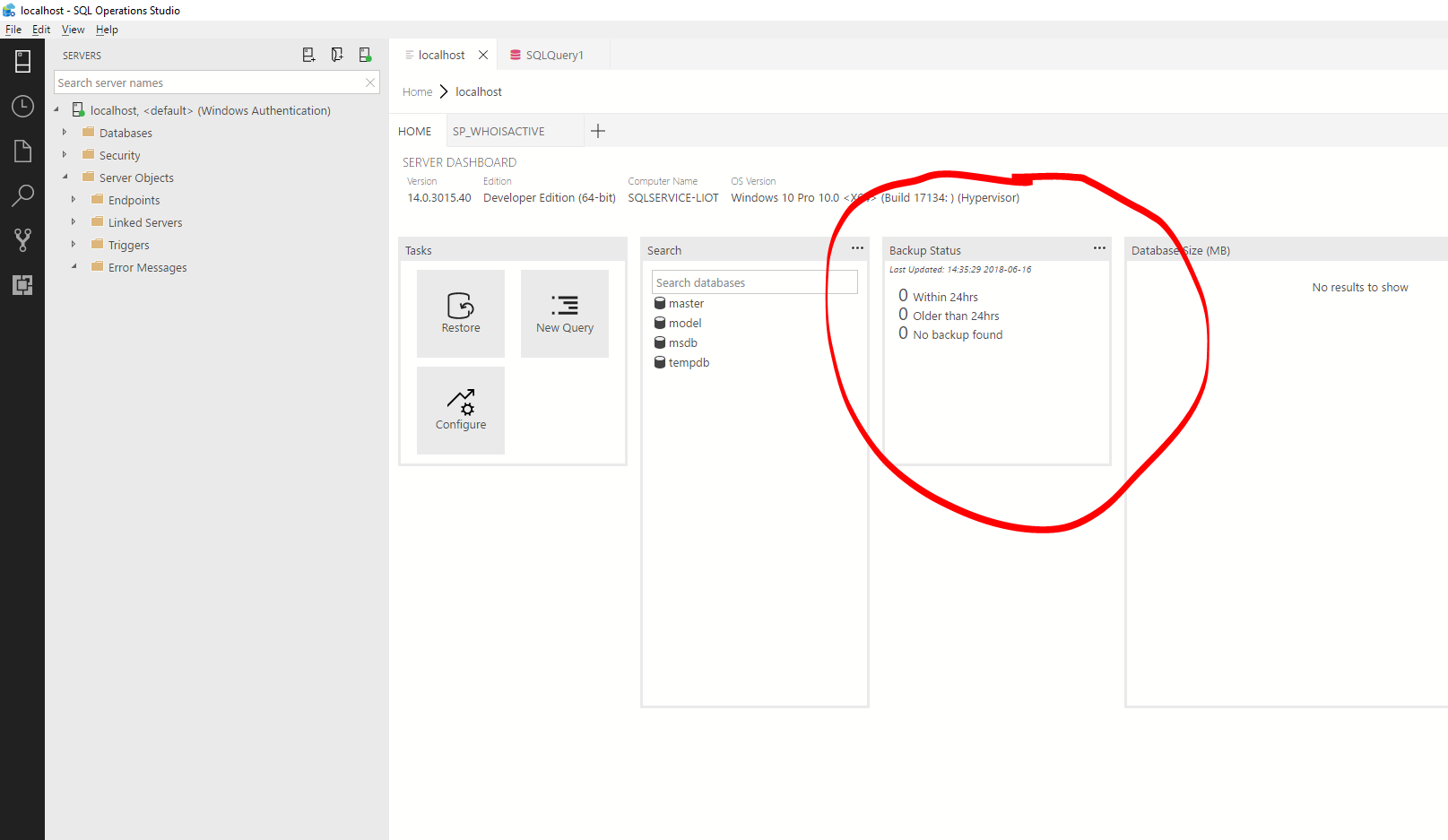Click the New Connection icon
The image size is (1448, 840).
(308, 55)
